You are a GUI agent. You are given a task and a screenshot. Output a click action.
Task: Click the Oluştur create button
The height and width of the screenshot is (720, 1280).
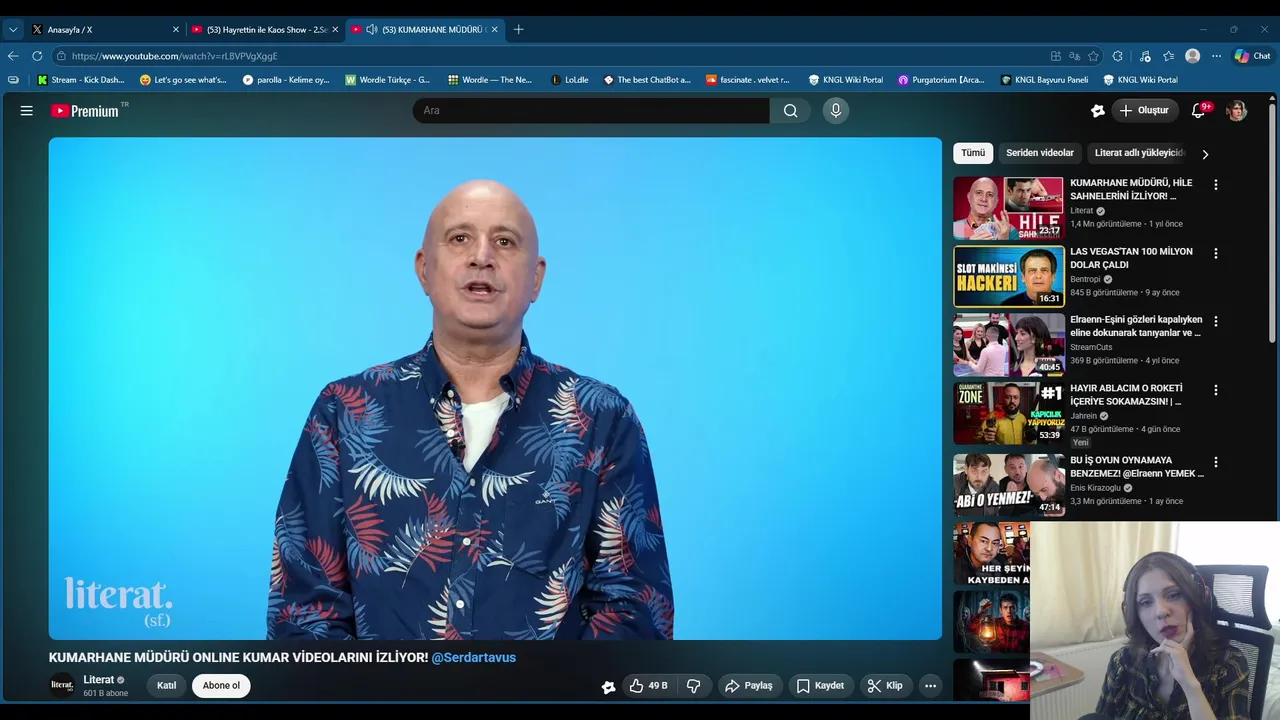[x=1143, y=111]
